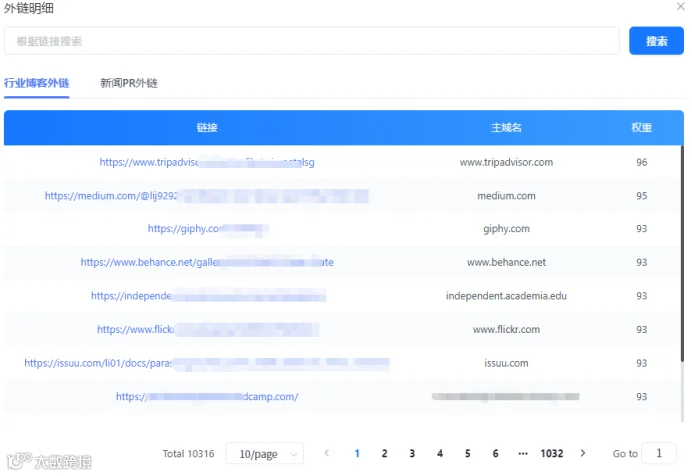This screenshot has width=692, height=476.
Task: Select the www.behance.net domain cell
Action: tap(506, 262)
